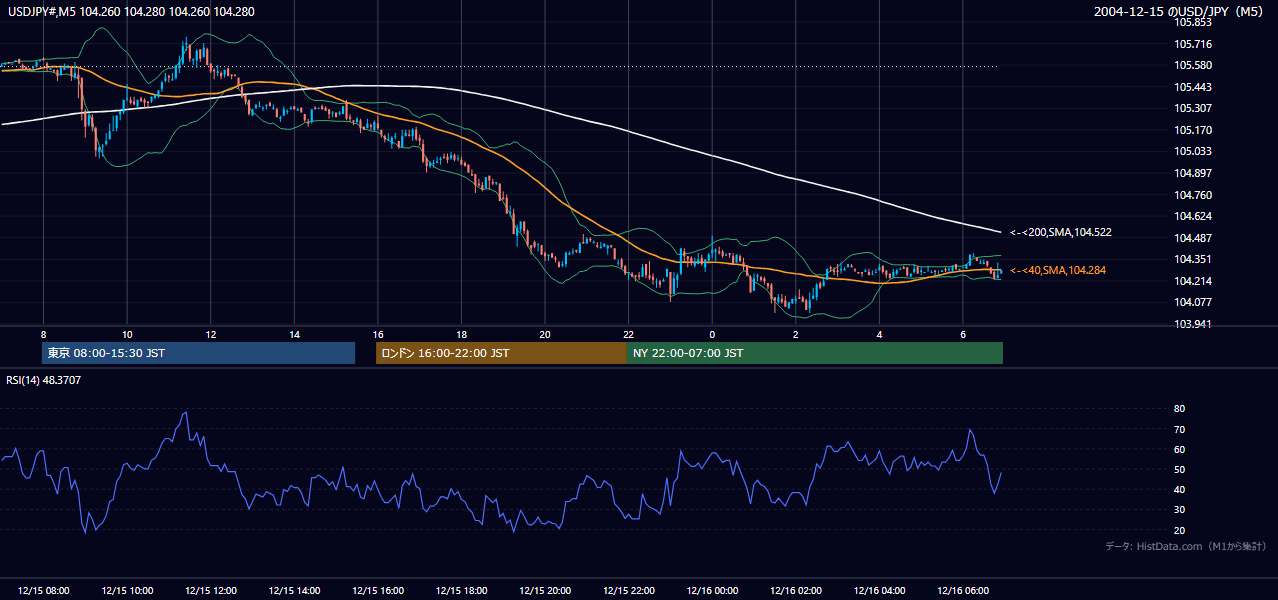Click hour 20 on price chart time axis
The height and width of the screenshot is (600, 1278).
(544, 334)
